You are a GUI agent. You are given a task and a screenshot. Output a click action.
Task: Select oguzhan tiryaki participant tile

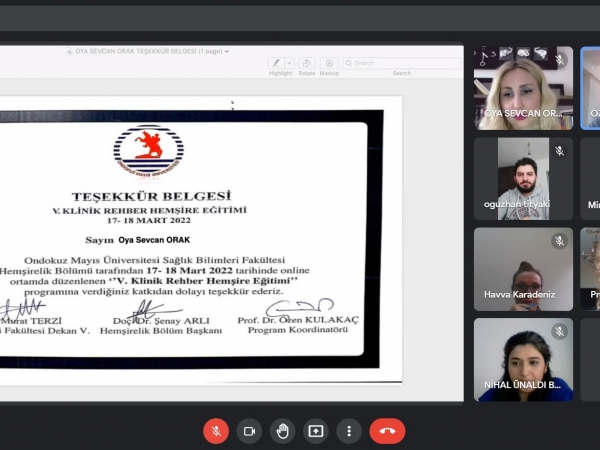pos(523,179)
